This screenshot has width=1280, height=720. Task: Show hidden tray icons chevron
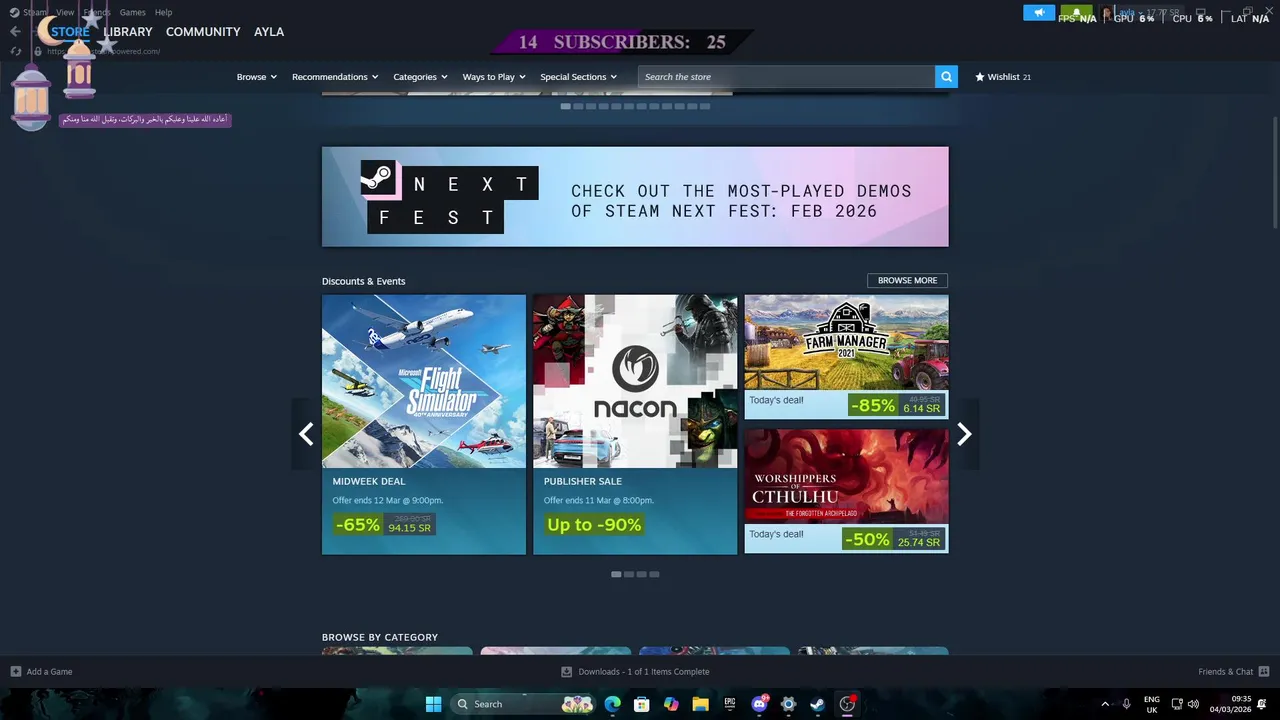[1105, 704]
